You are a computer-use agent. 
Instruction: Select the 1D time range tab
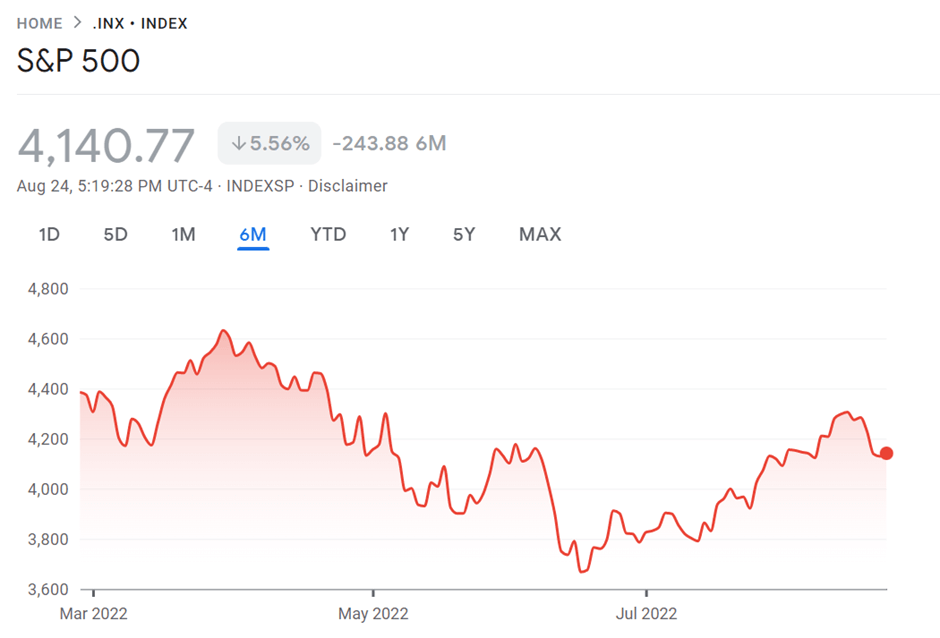point(48,234)
